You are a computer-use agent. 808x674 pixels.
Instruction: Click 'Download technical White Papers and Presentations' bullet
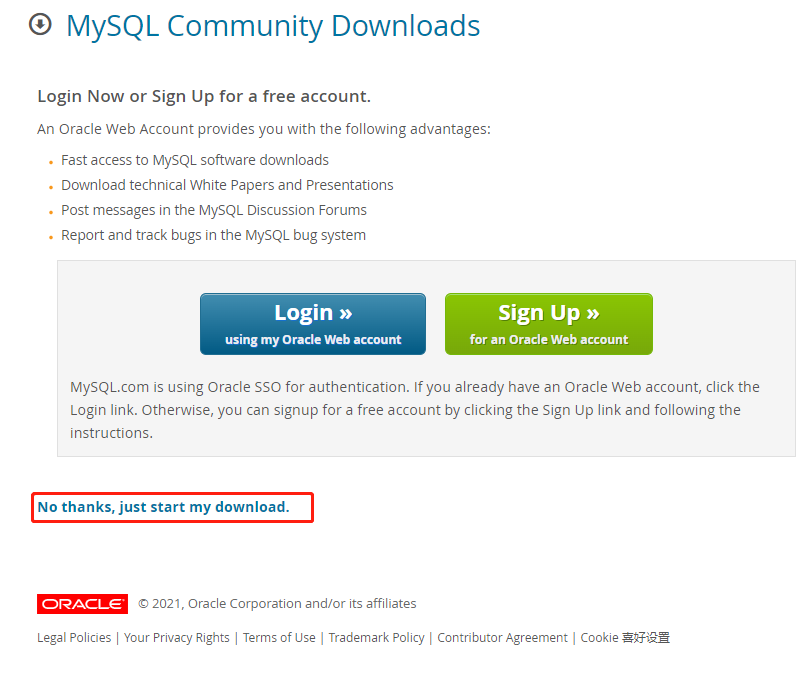click(x=227, y=185)
